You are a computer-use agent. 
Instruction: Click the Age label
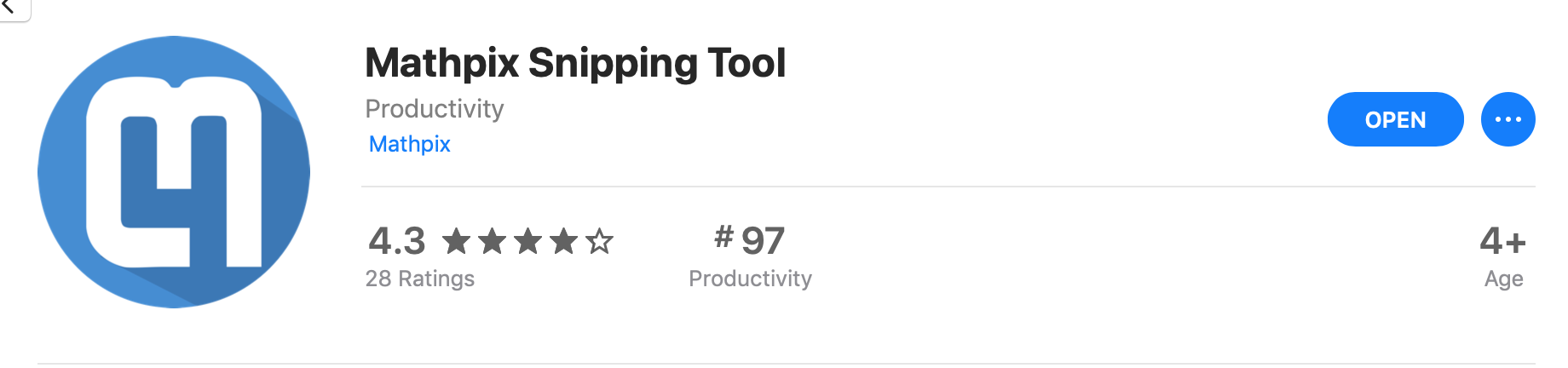point(1503,279)
